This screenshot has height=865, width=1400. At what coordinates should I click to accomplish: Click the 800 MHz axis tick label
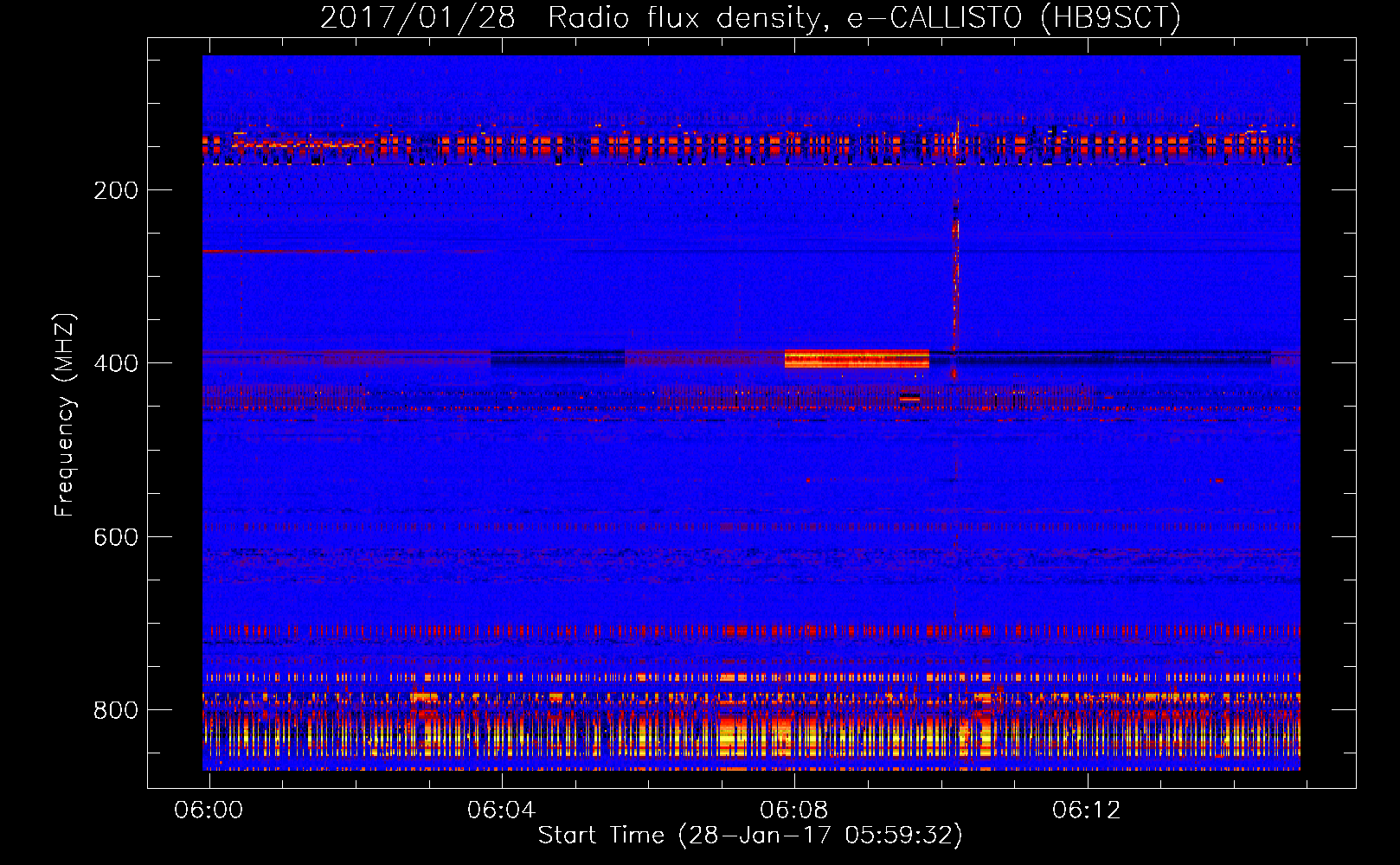point(116,710)
